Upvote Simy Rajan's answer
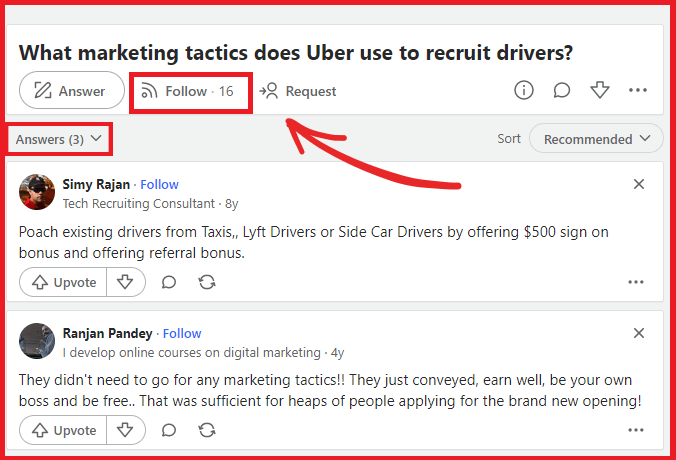The height and width of the screenshot is (460, 676). click(x=63, y=282)
